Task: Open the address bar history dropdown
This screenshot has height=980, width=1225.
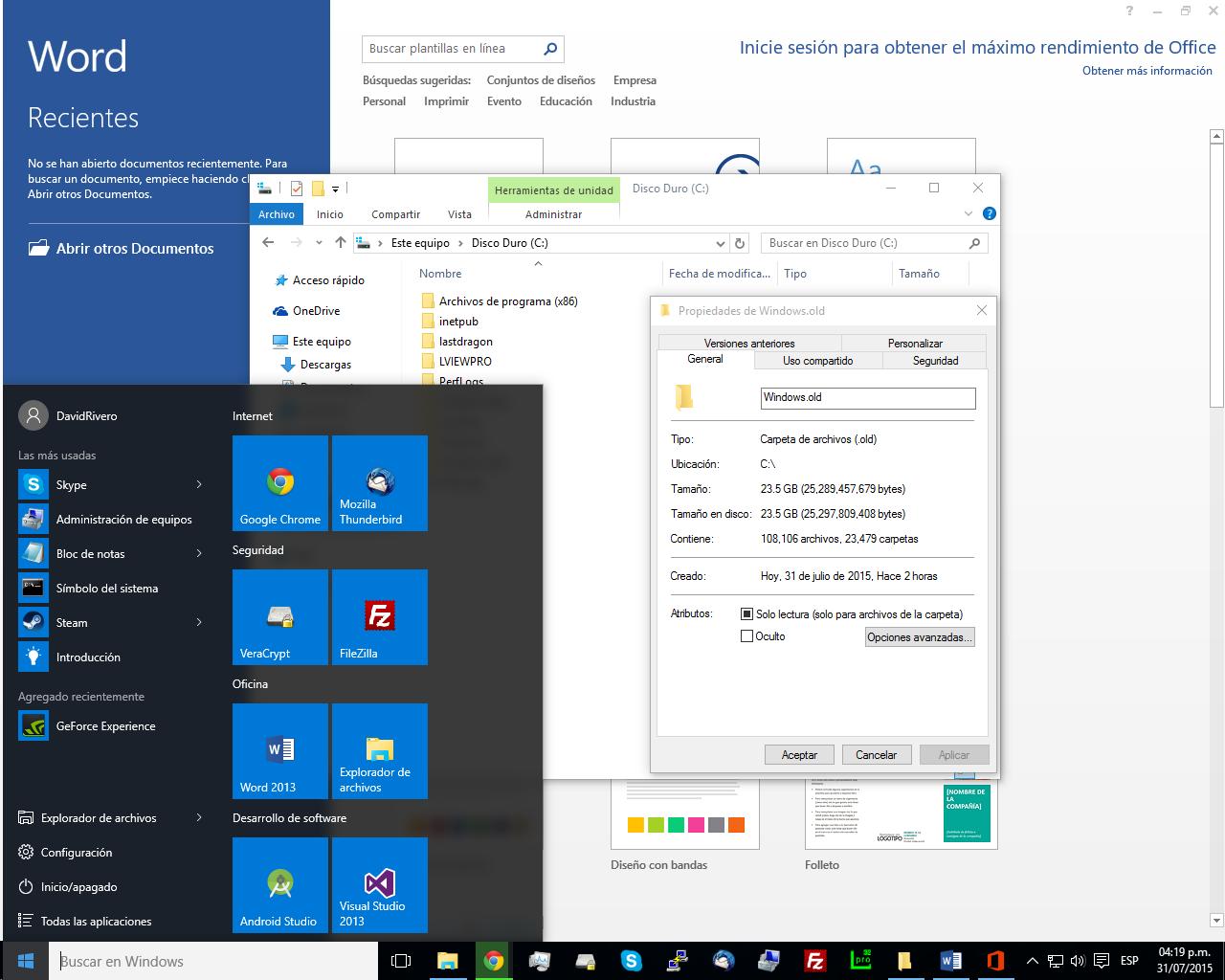Action: 721,243
